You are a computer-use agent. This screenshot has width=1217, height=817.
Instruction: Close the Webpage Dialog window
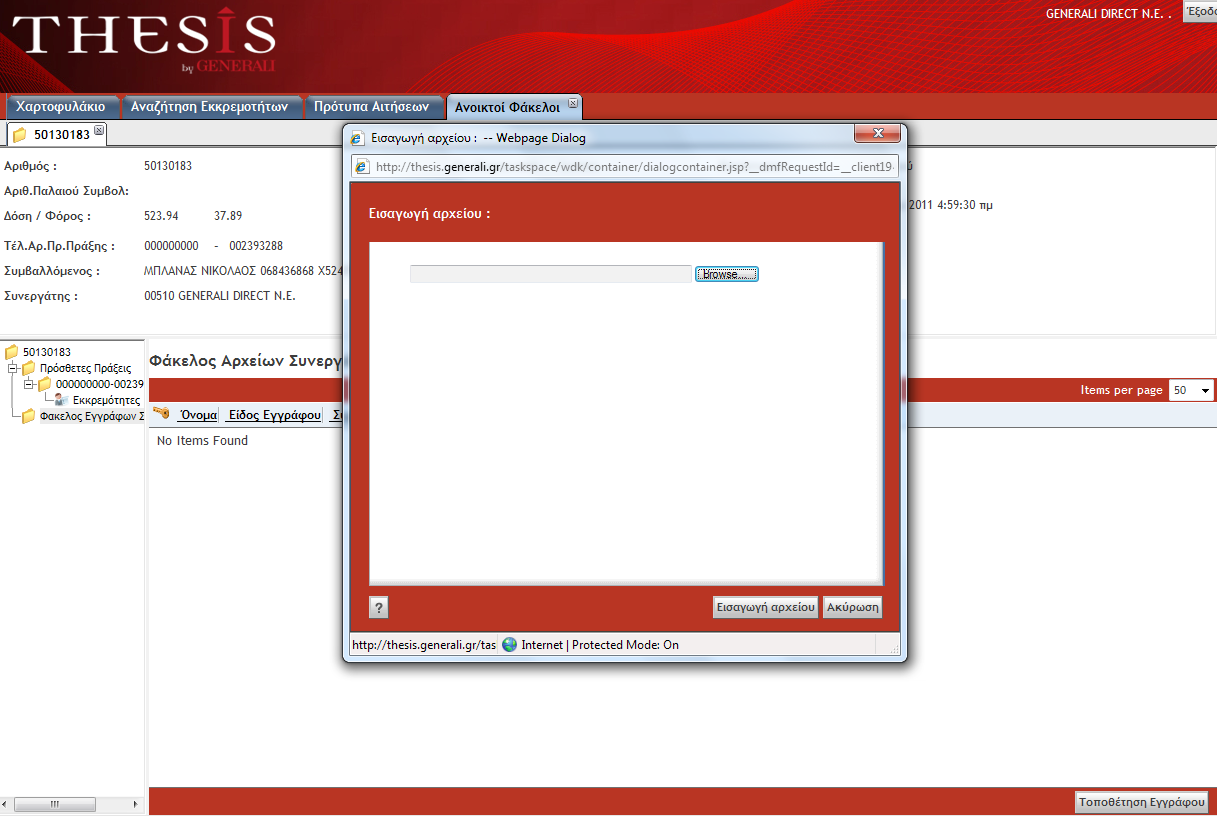click(877, 134)
